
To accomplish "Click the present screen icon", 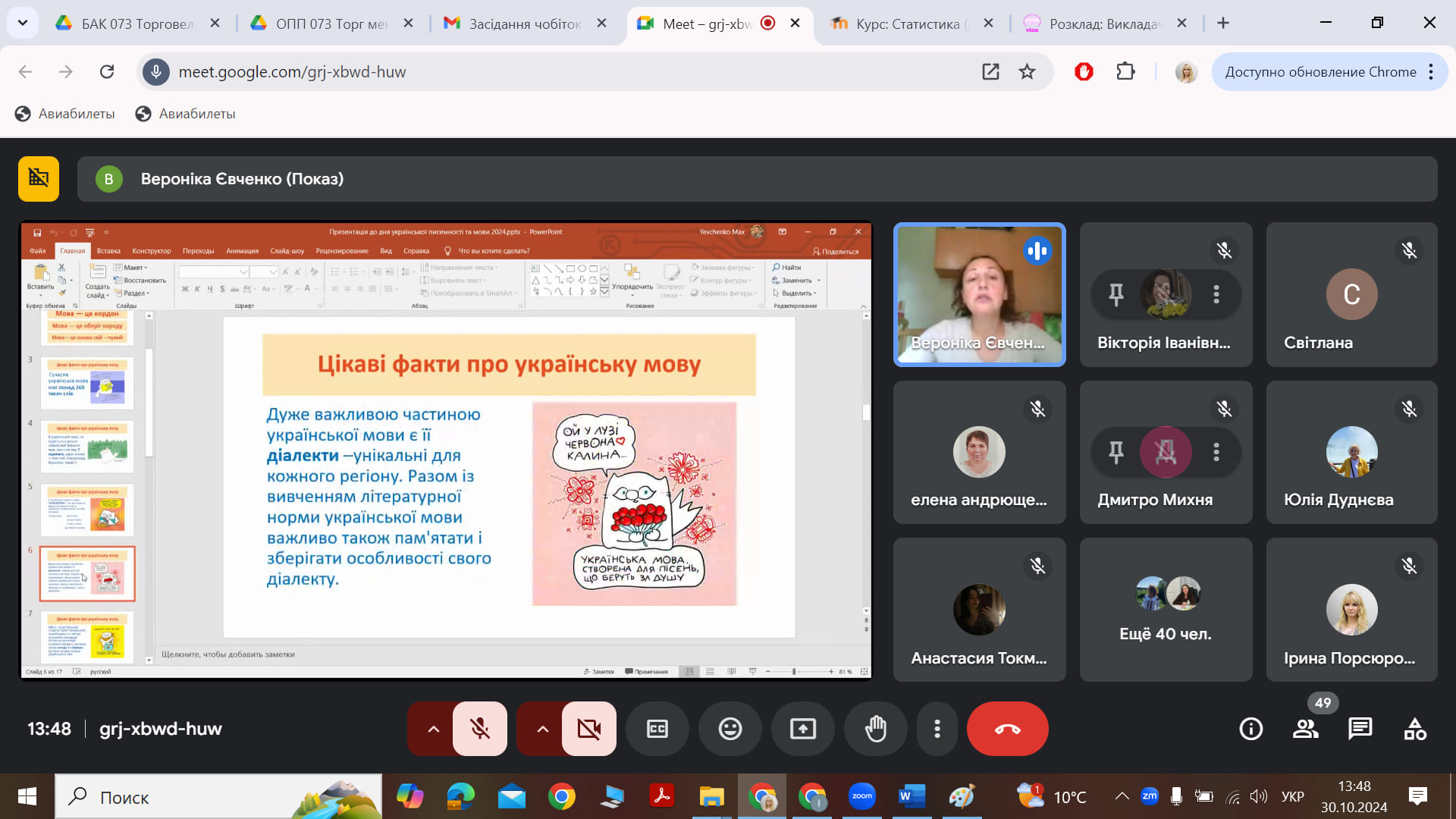I will click(x=802, y=729).
